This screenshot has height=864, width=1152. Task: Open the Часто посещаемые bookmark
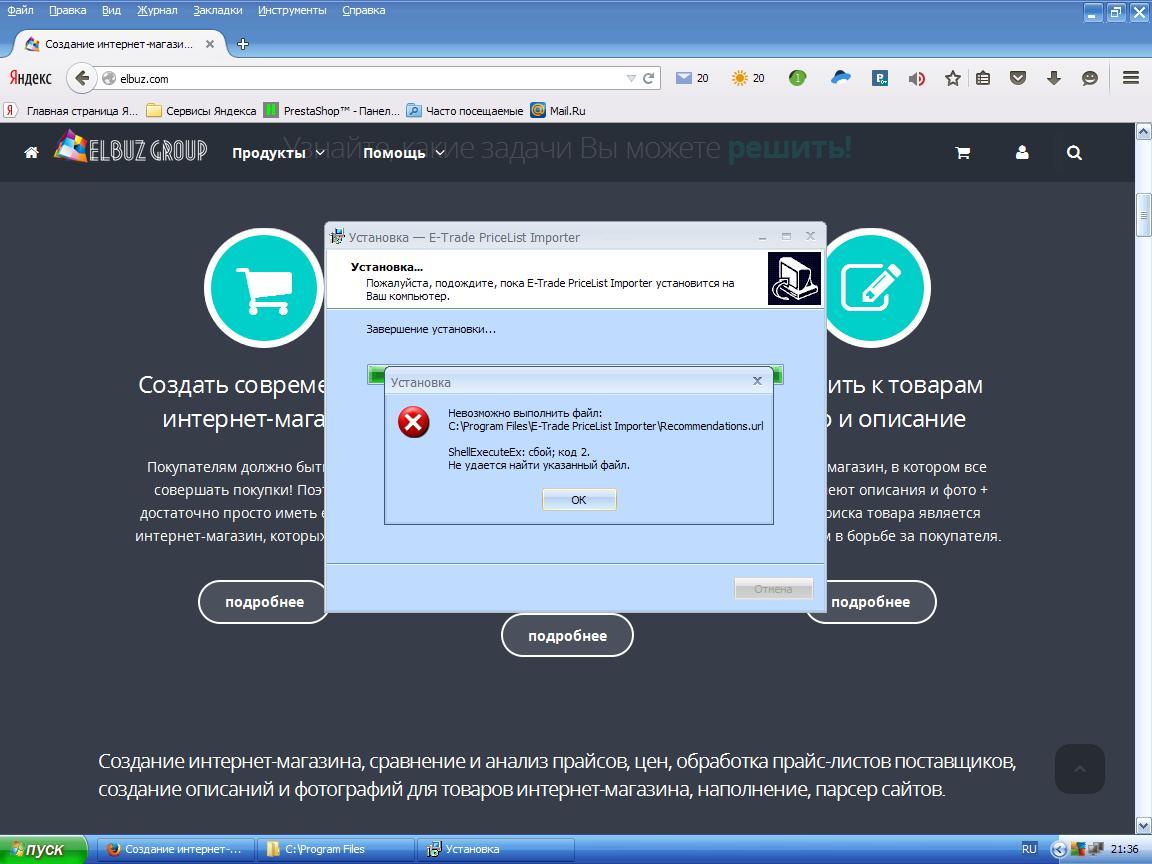pos(465,111)
